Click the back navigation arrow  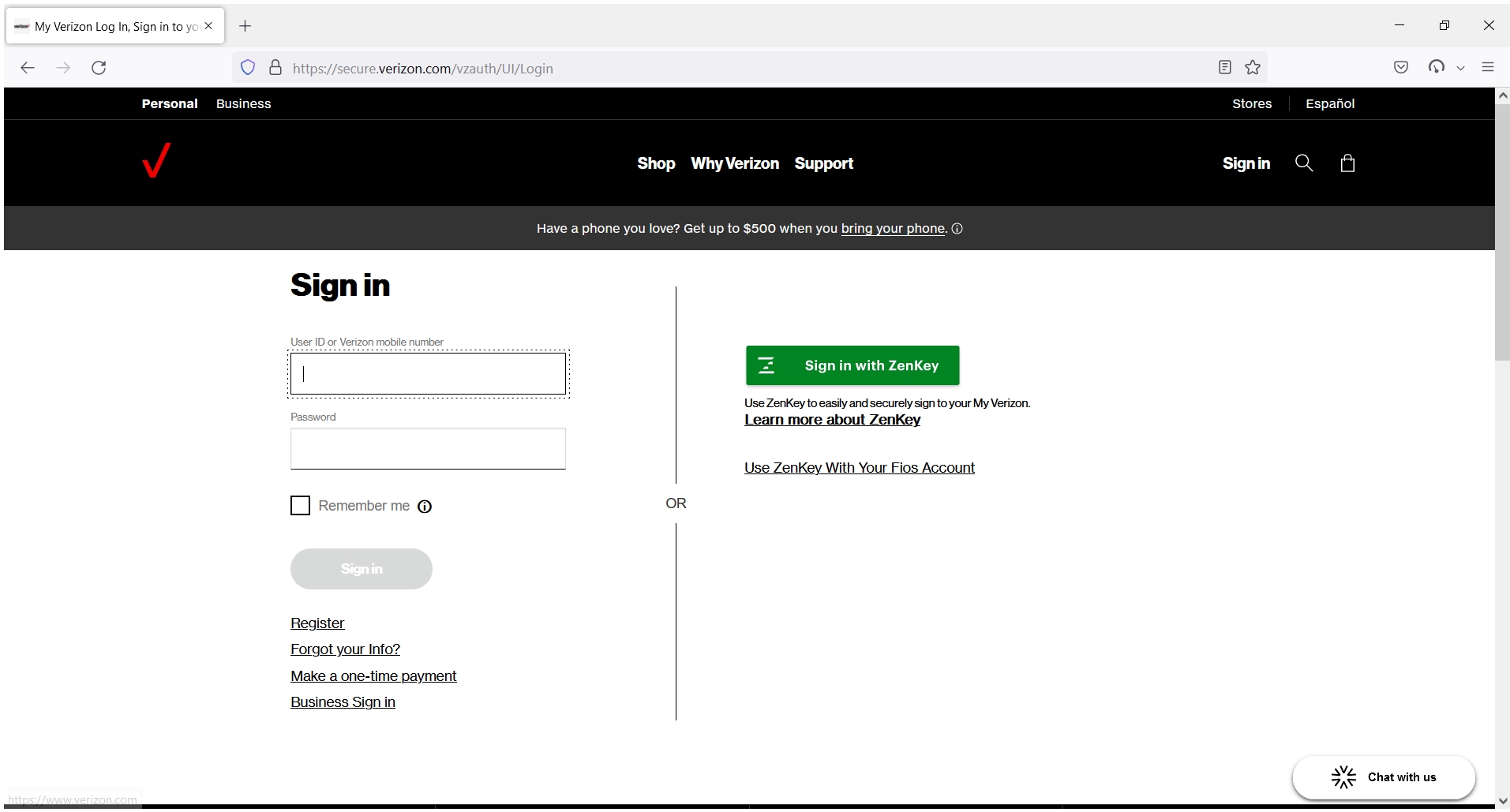point(28,68)
